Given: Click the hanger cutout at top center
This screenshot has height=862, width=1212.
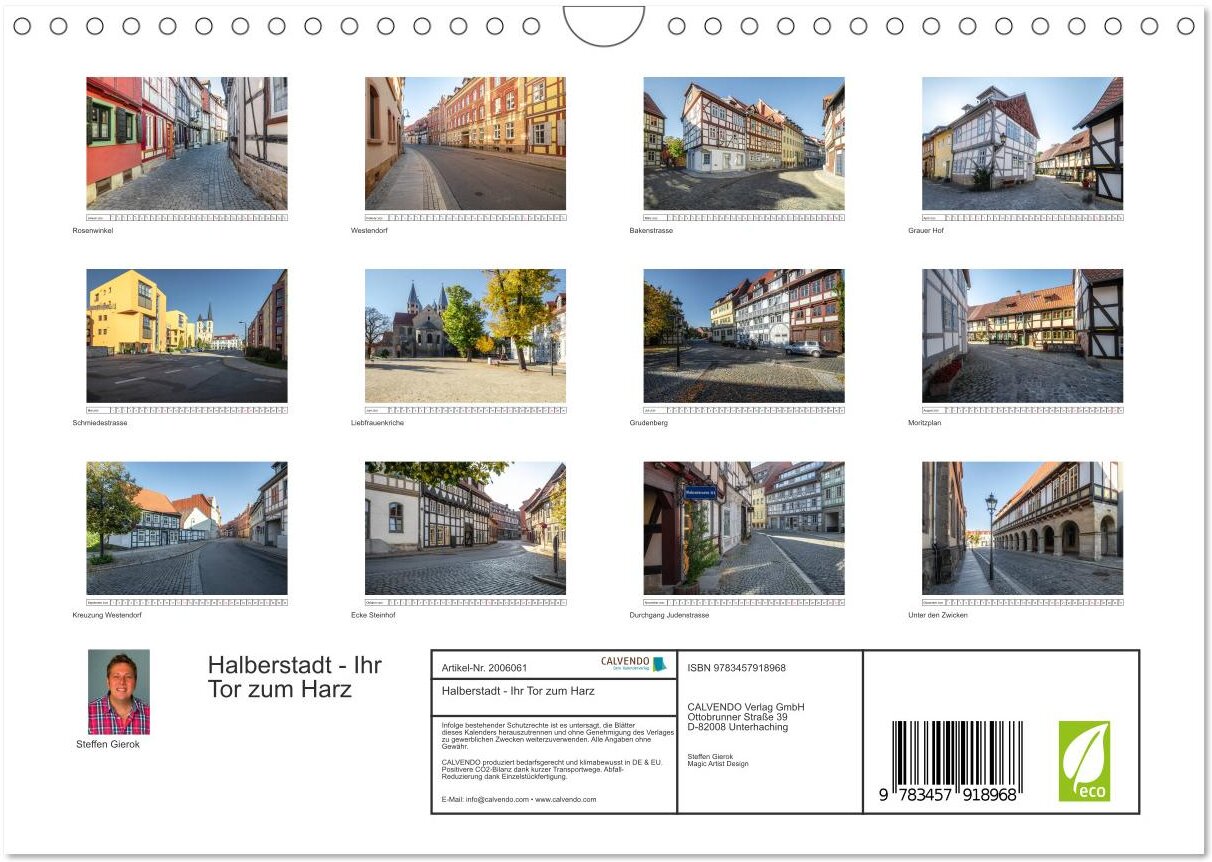Looking at the screenshot, I should tap(604, 25).
